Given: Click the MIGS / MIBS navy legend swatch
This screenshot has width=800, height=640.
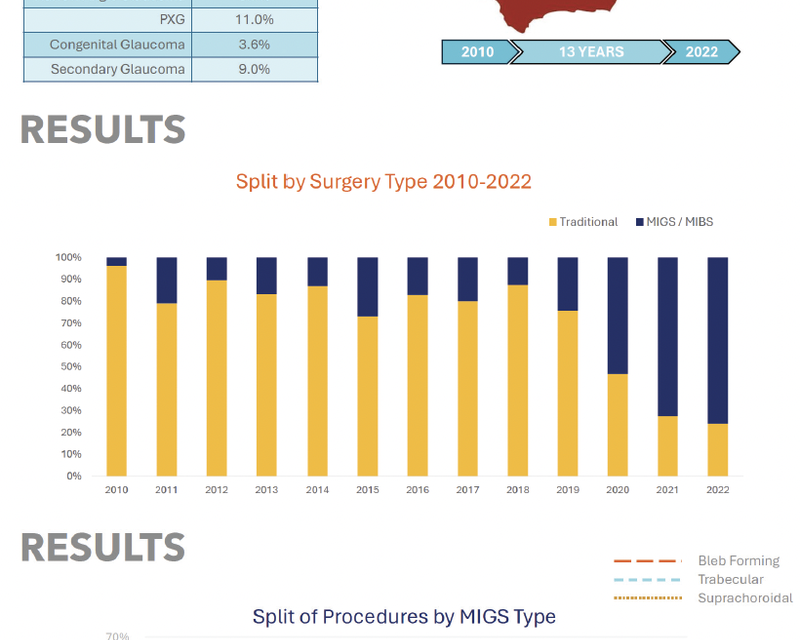Looking at the screenshot, I should 640,222.
